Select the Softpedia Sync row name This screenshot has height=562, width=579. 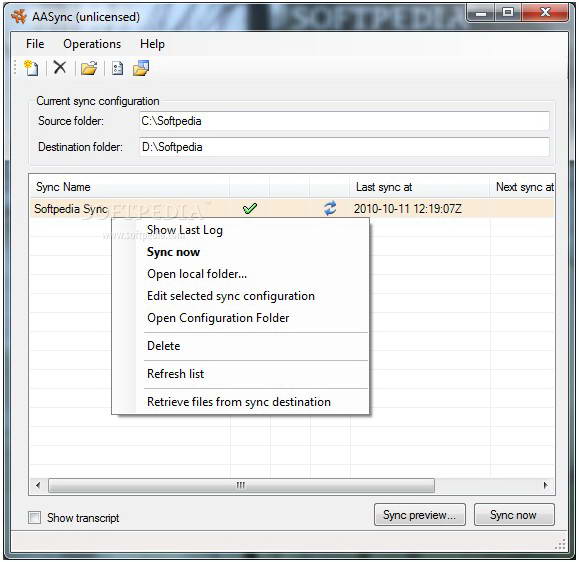click(x=71, y=209)
